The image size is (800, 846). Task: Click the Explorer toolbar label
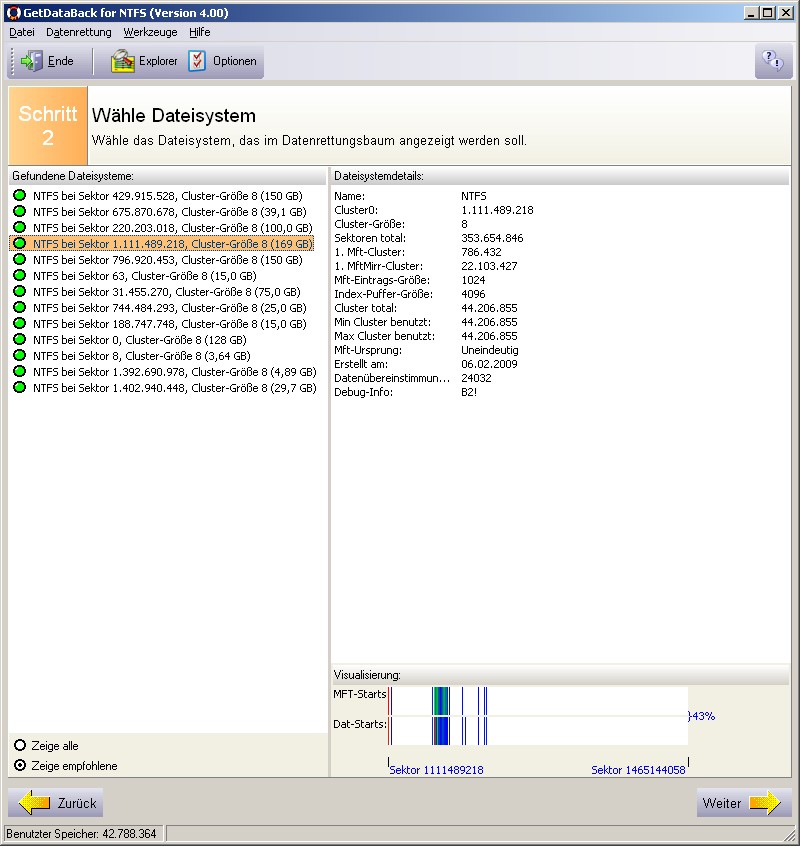pos(158,61)
